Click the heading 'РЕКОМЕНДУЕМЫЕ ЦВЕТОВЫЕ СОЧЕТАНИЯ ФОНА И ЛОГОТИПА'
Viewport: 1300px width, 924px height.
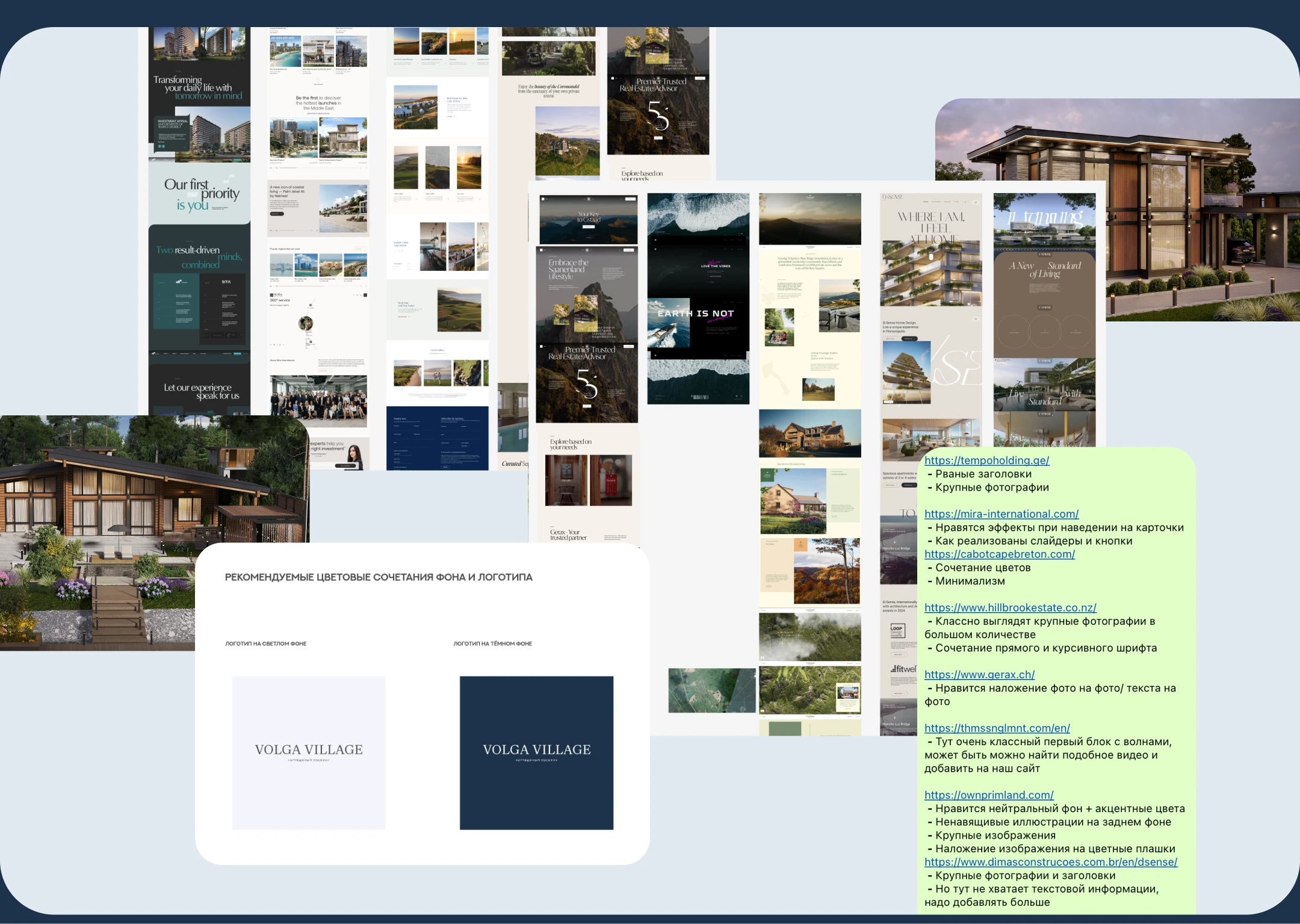pyautogui.click(x=379, y=577)
